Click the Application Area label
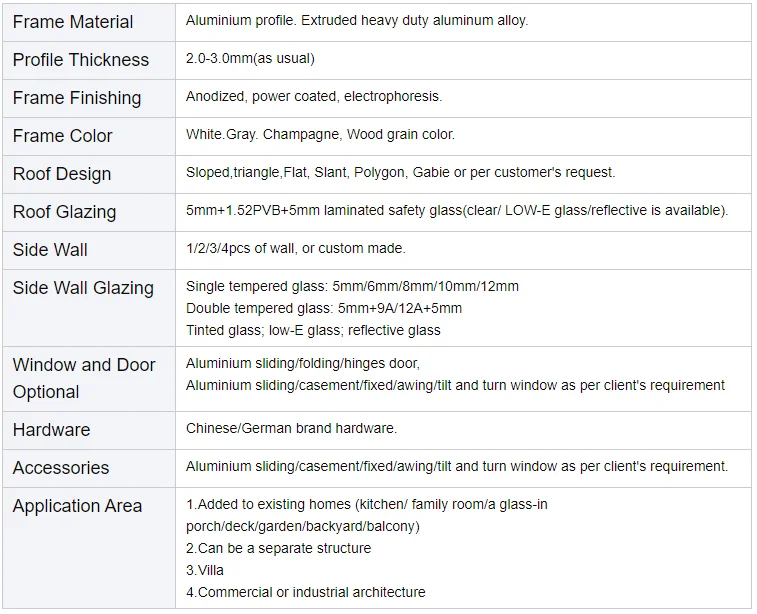 pyautogui.click(x=78, y=506)
